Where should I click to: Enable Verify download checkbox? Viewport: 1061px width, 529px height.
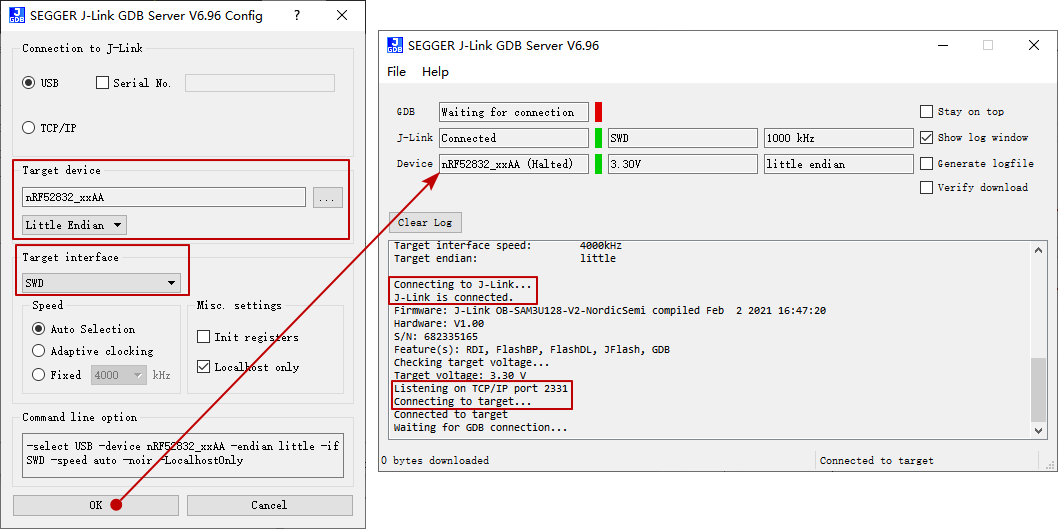point(926,187)
